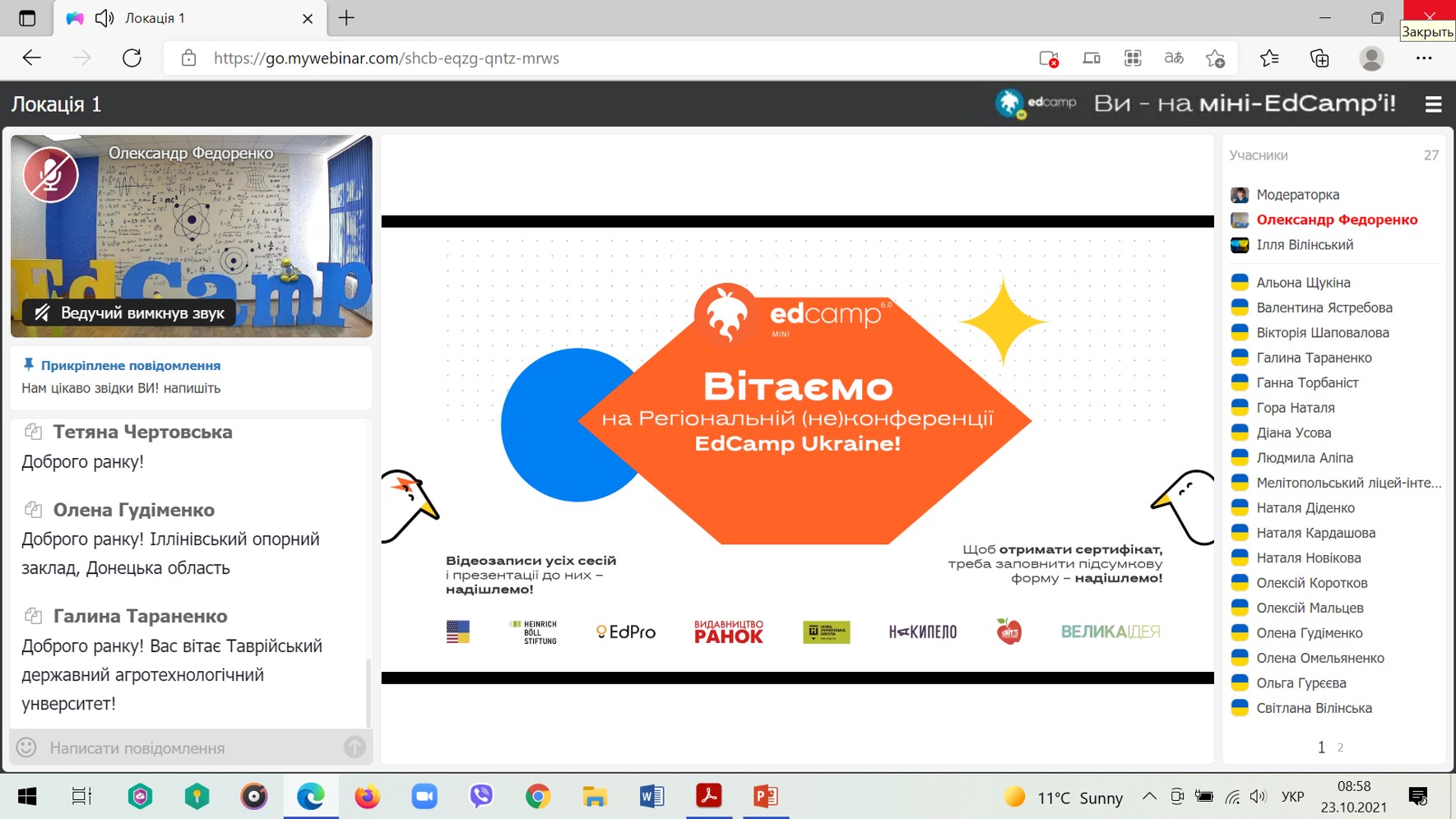Click the Олена Гудіменко chat author name
The width and height of the screenshot is (1456, 819).
click(134, 510)
